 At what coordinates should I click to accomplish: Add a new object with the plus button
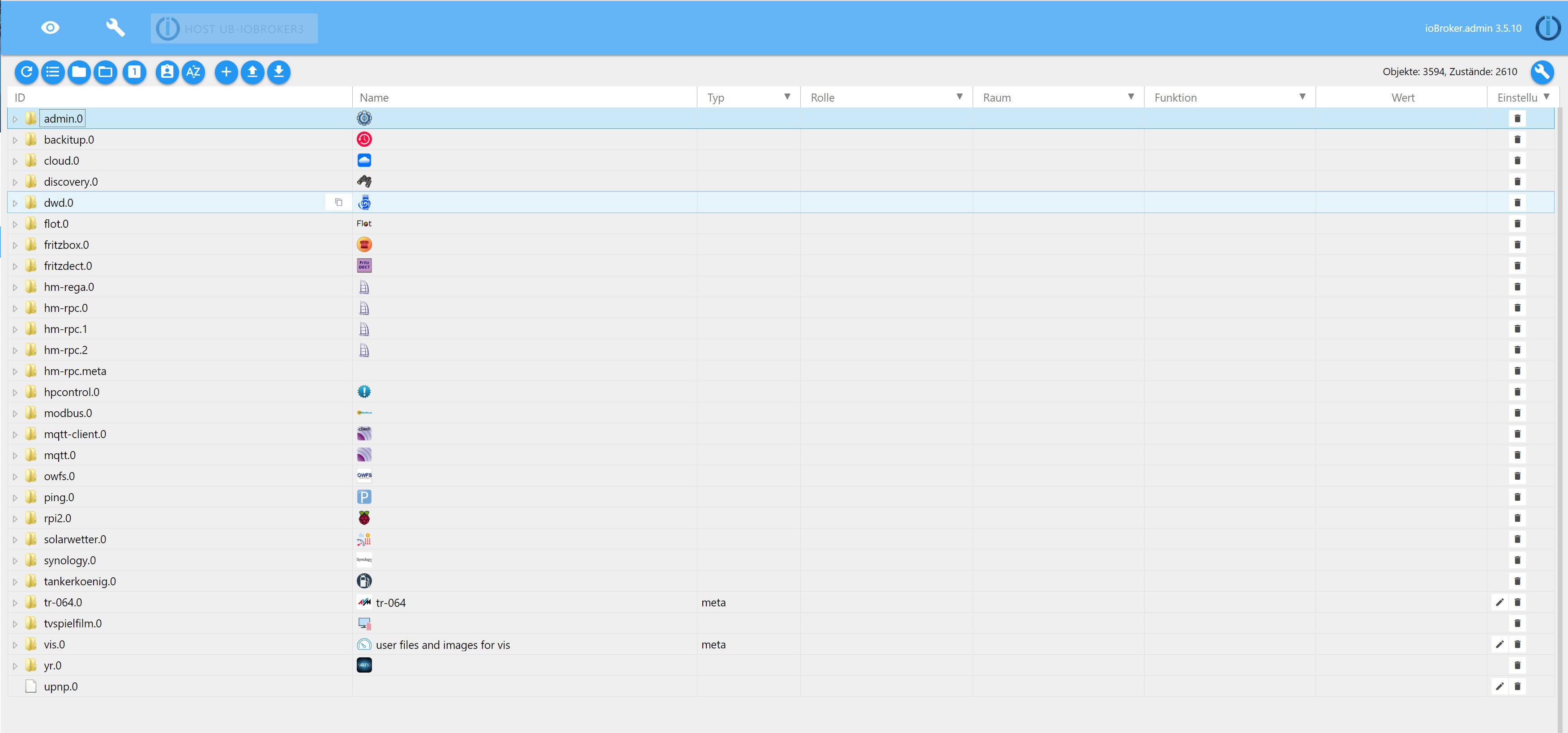point(226,72)
